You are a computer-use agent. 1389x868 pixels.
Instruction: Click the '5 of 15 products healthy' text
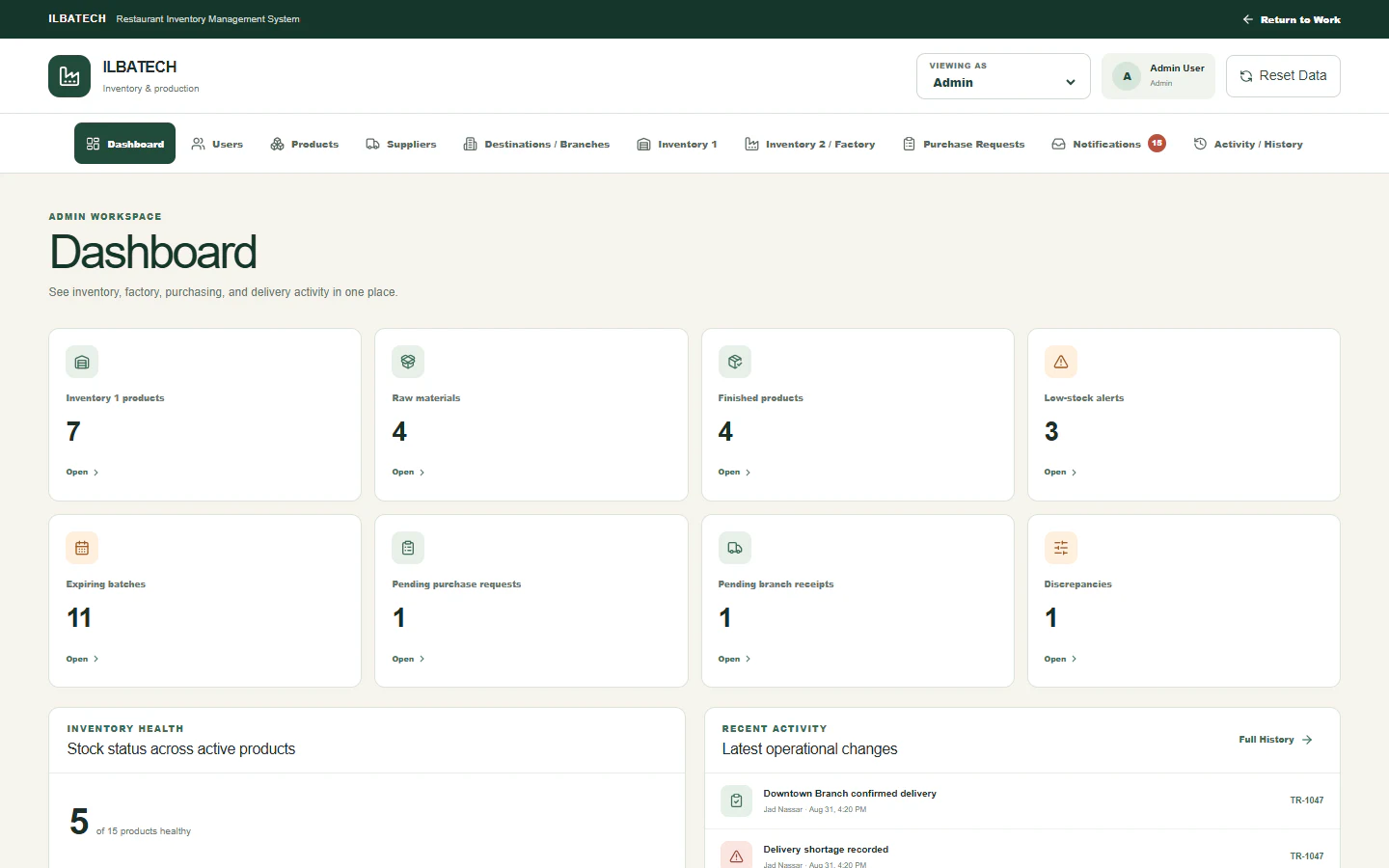tap(130, 823)
